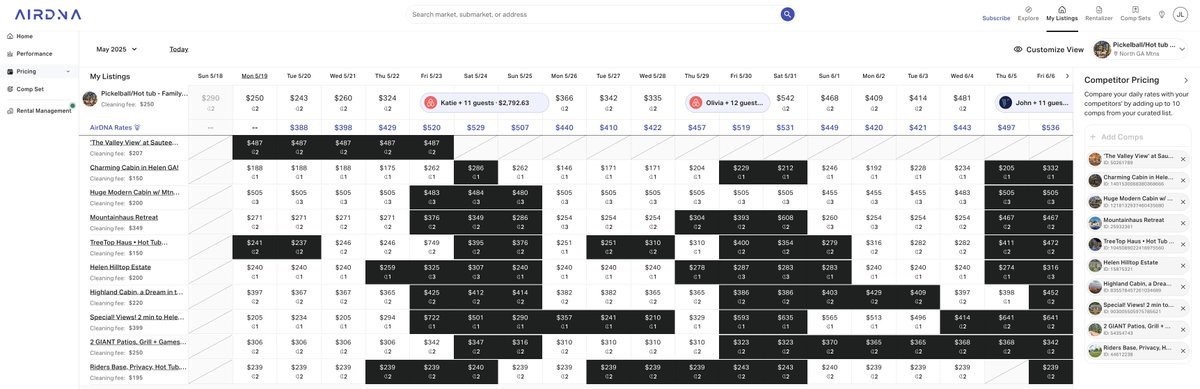Open Special! Views! 2 min to Helen listing
The height and width of the screenshot is (389, 1200).
[x=137, y=316]
